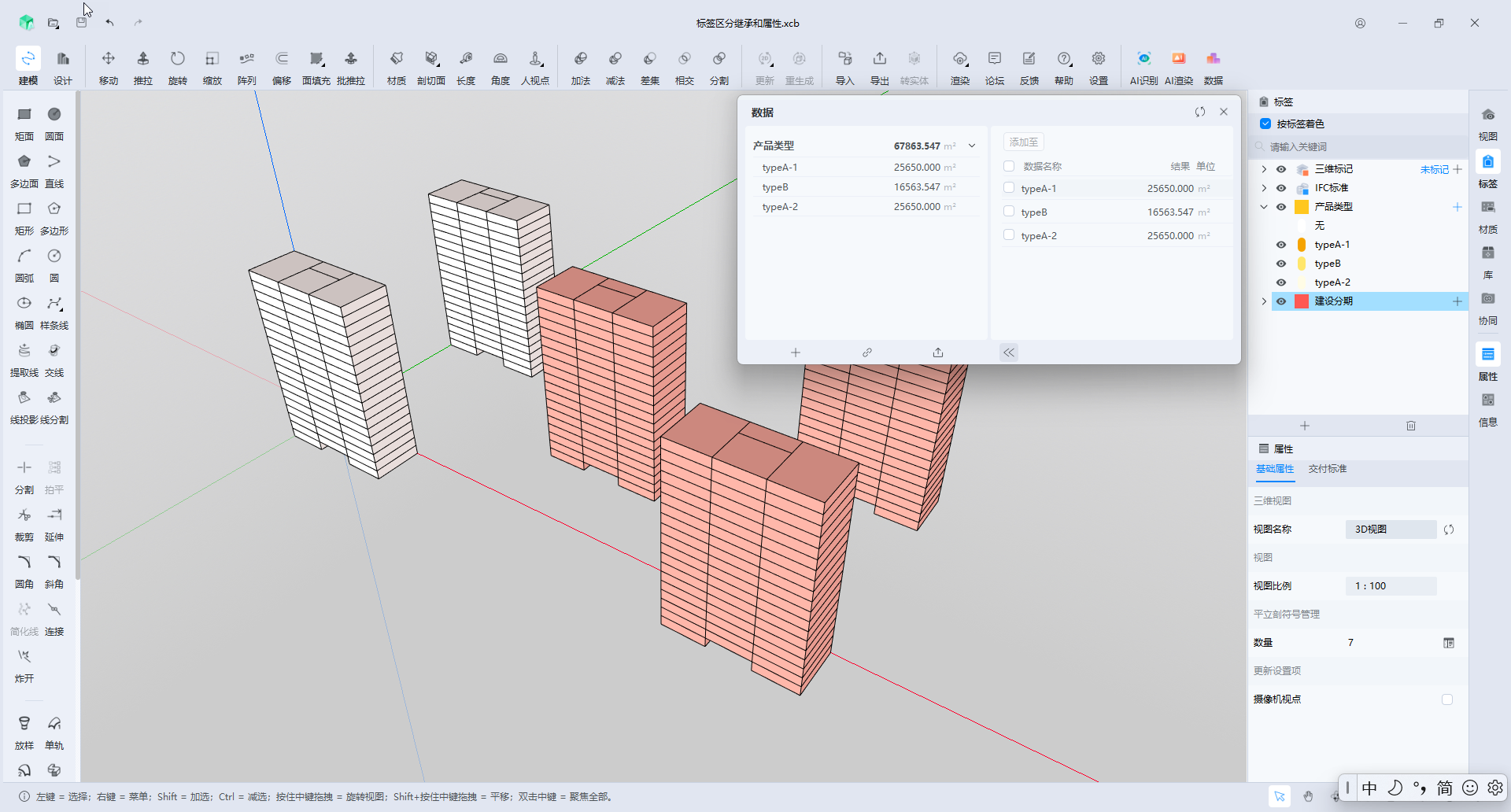Click the red 建设分期 color swatch

click(1302, 301)
